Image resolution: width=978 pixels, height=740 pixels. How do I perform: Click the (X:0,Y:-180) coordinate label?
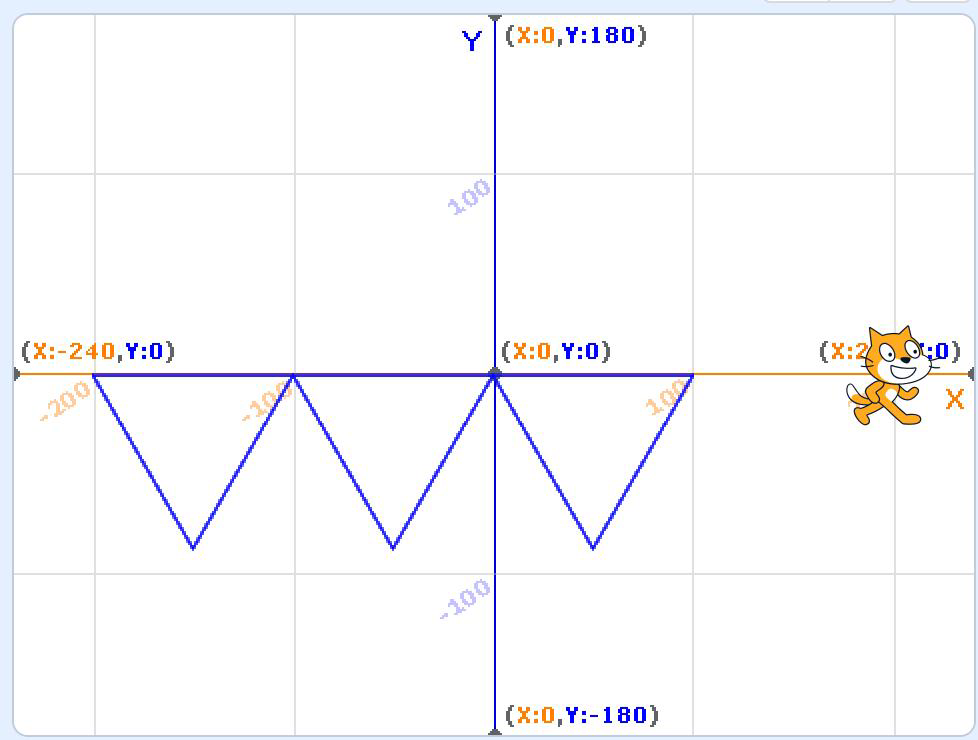(582, 715)
